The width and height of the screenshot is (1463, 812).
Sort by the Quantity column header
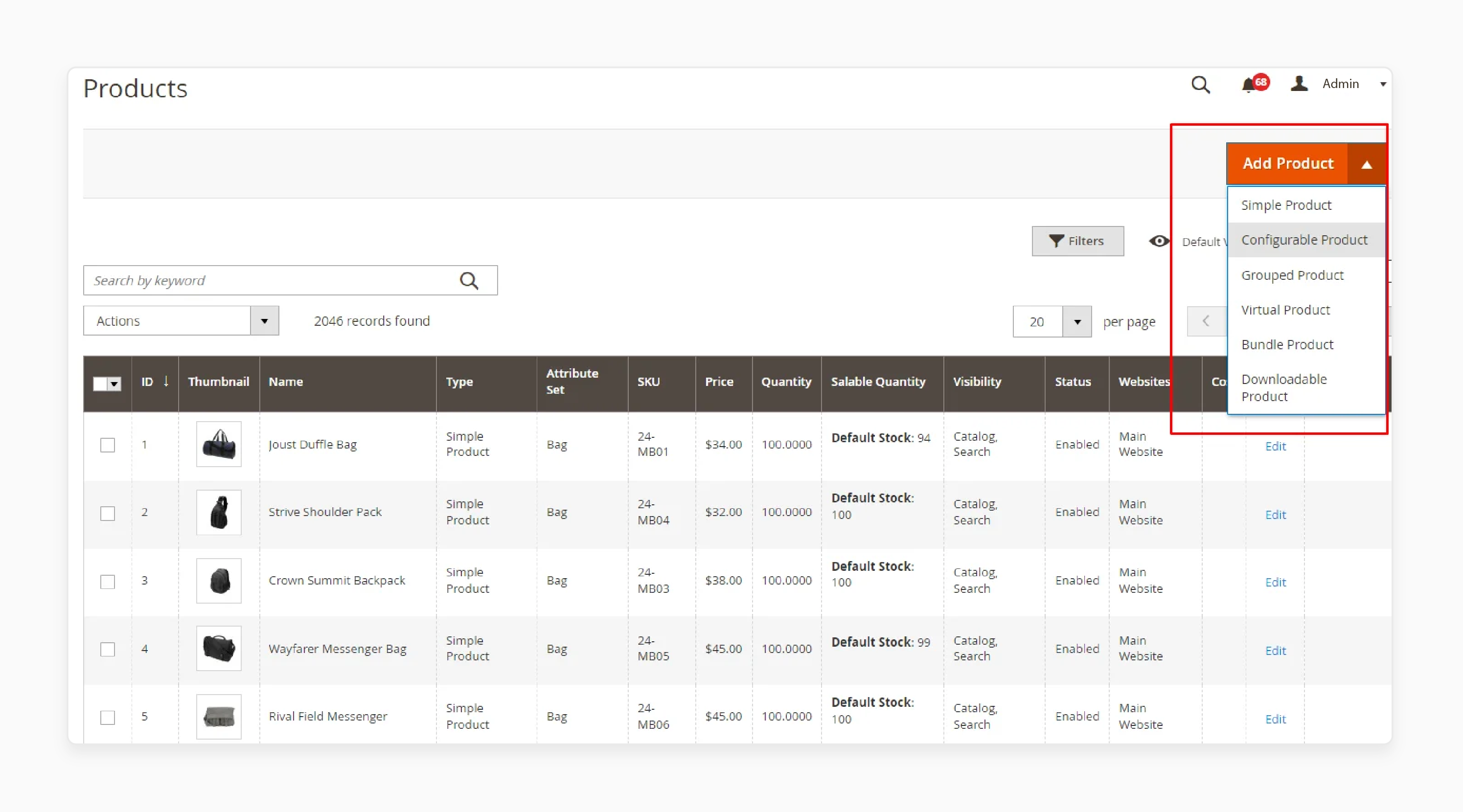787,382
